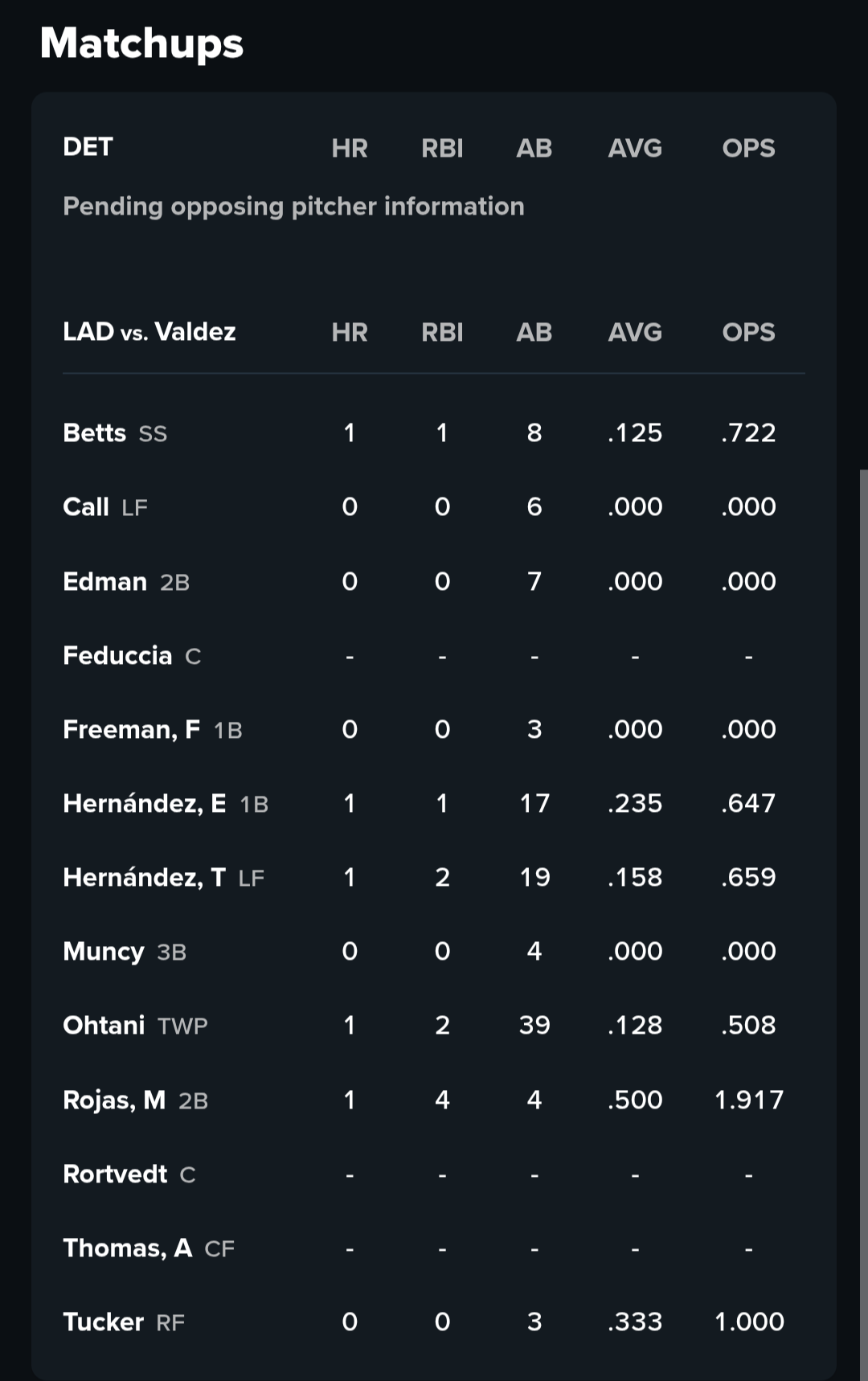The height and width of the screenshot is (1381, 868).
Task: Open Betts SS player row
Action: coord(434,433)
